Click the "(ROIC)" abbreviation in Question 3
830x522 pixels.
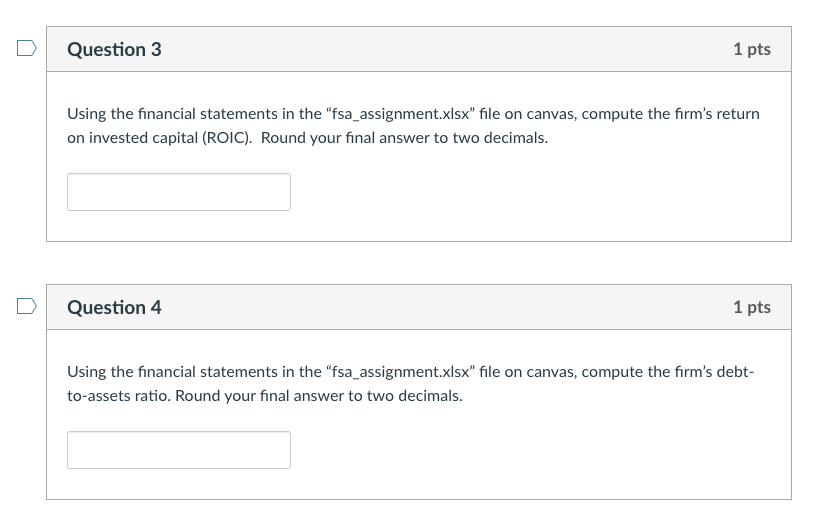[x=229, y=138]
